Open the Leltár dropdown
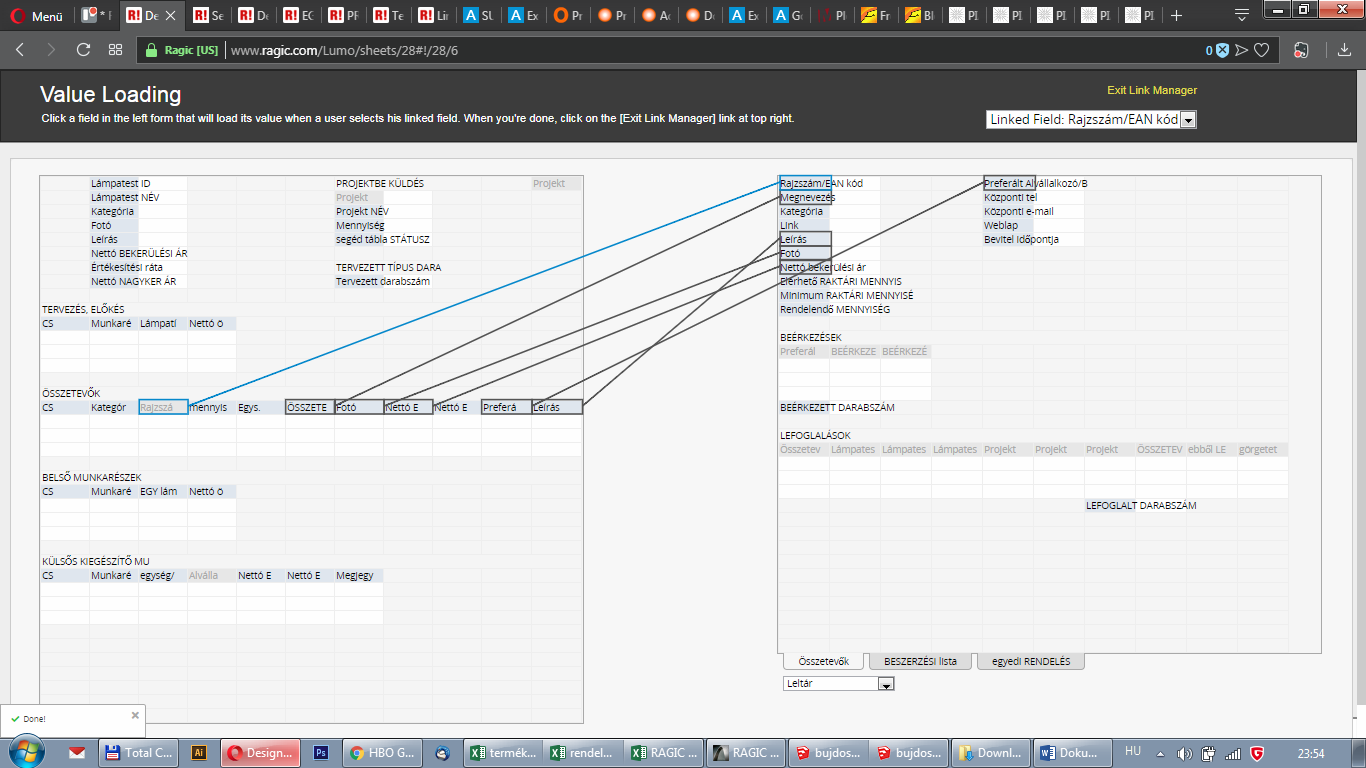Screen dimensions: 1366x768 (885, 684)
